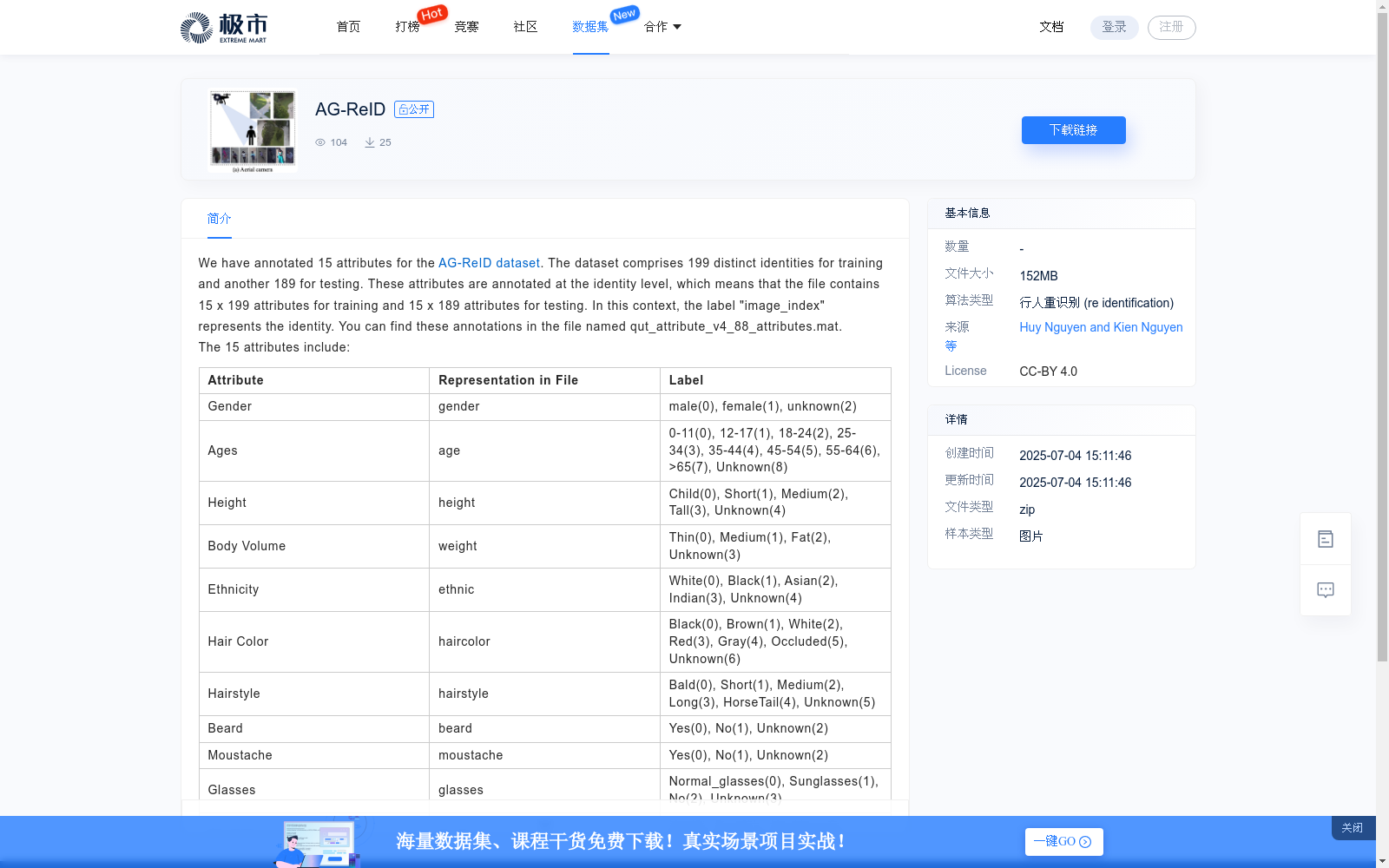Go to 首页 home page
1389x868 pixels.
[x=348, y=27]
